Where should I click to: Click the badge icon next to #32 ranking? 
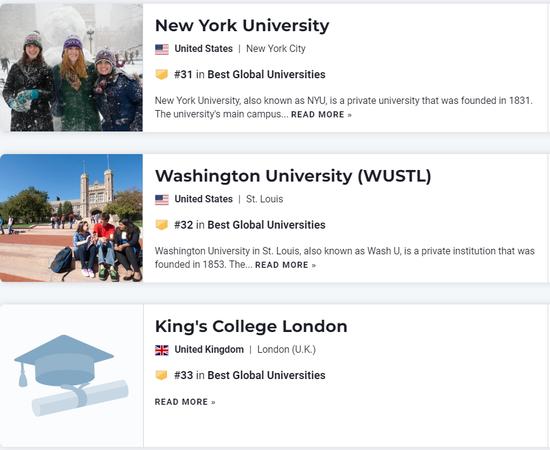161,225
